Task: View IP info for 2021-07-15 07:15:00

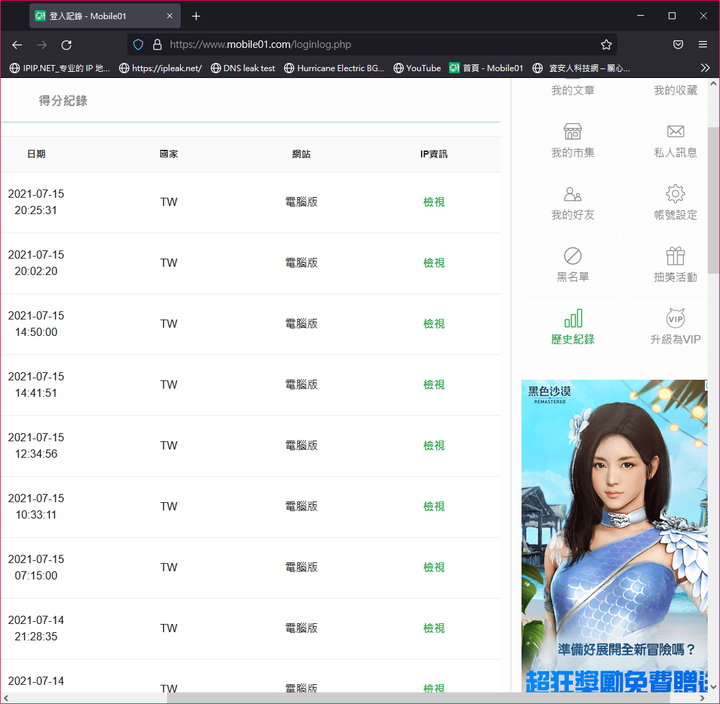Action: coord(434,567)
